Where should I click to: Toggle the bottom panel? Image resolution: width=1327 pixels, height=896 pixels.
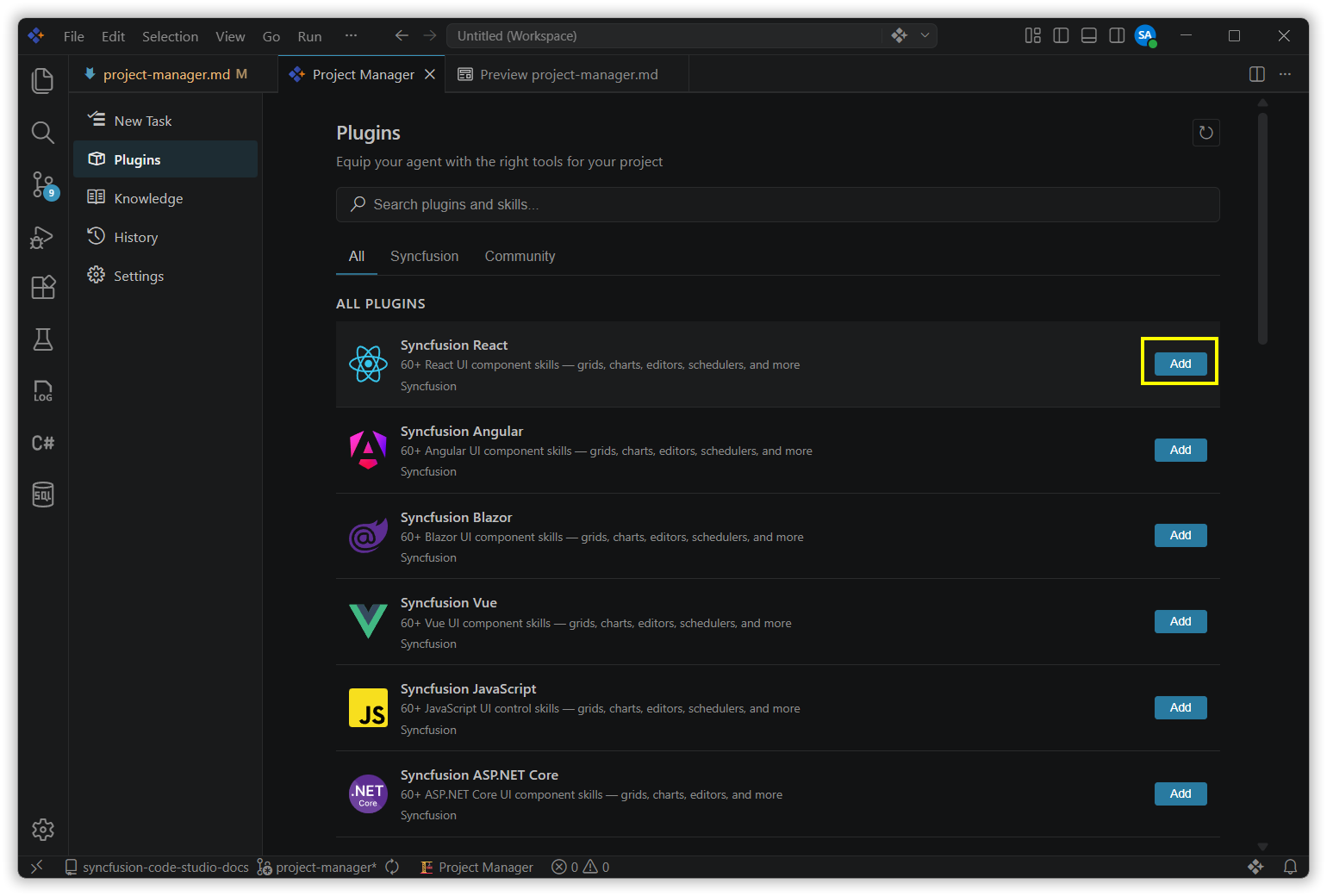click(x=1088, y=35)
